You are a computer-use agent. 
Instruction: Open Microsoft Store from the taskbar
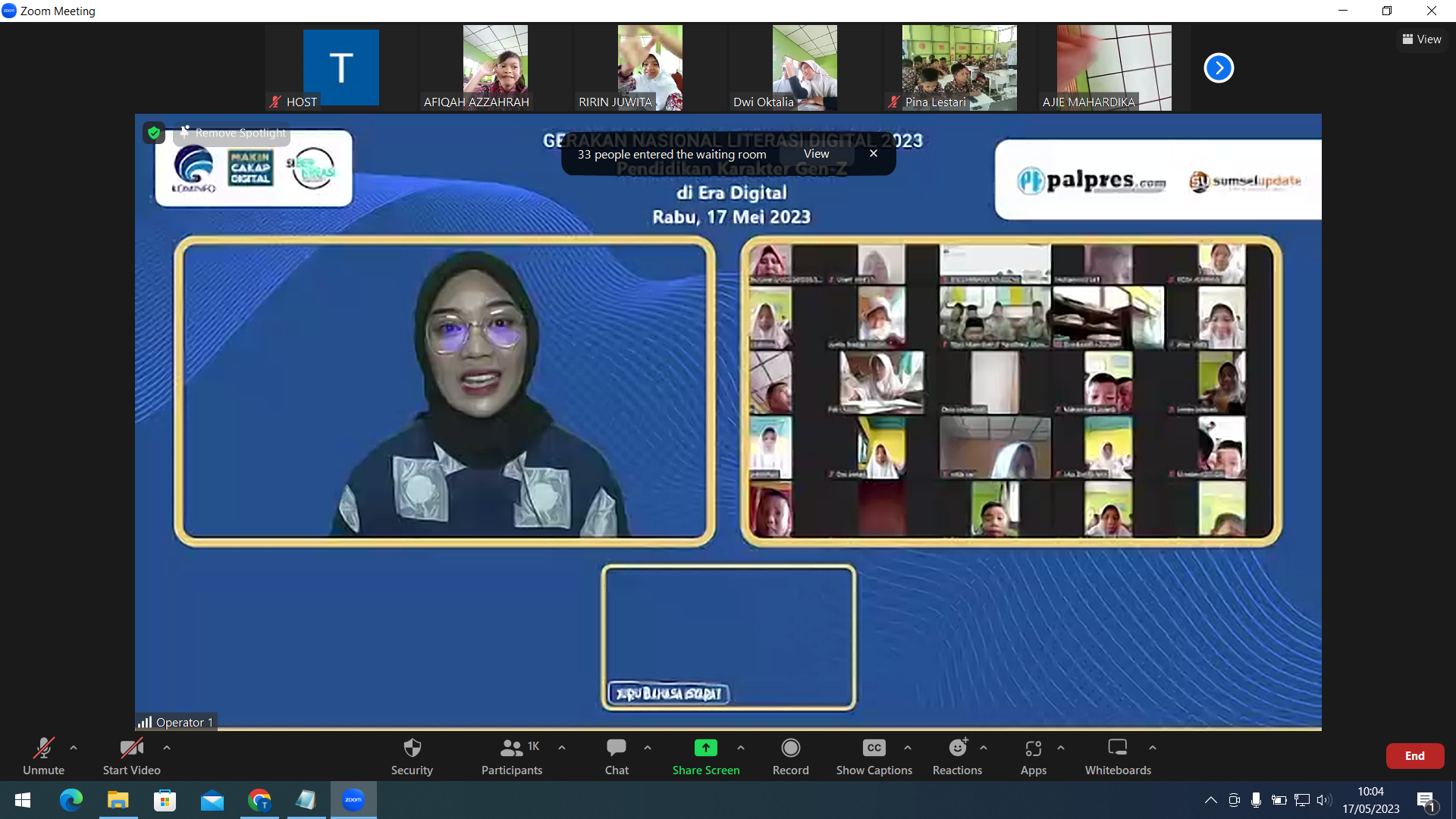tap(165, 800)
